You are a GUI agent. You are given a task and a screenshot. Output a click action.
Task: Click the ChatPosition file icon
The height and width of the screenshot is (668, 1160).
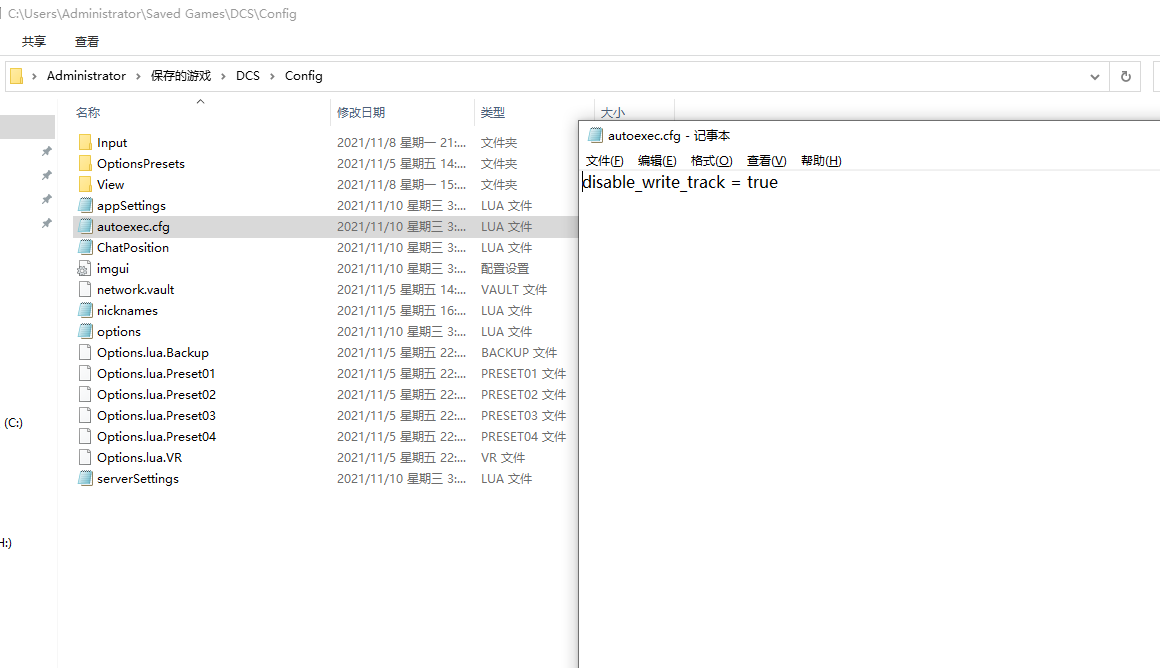coord(85,247)
